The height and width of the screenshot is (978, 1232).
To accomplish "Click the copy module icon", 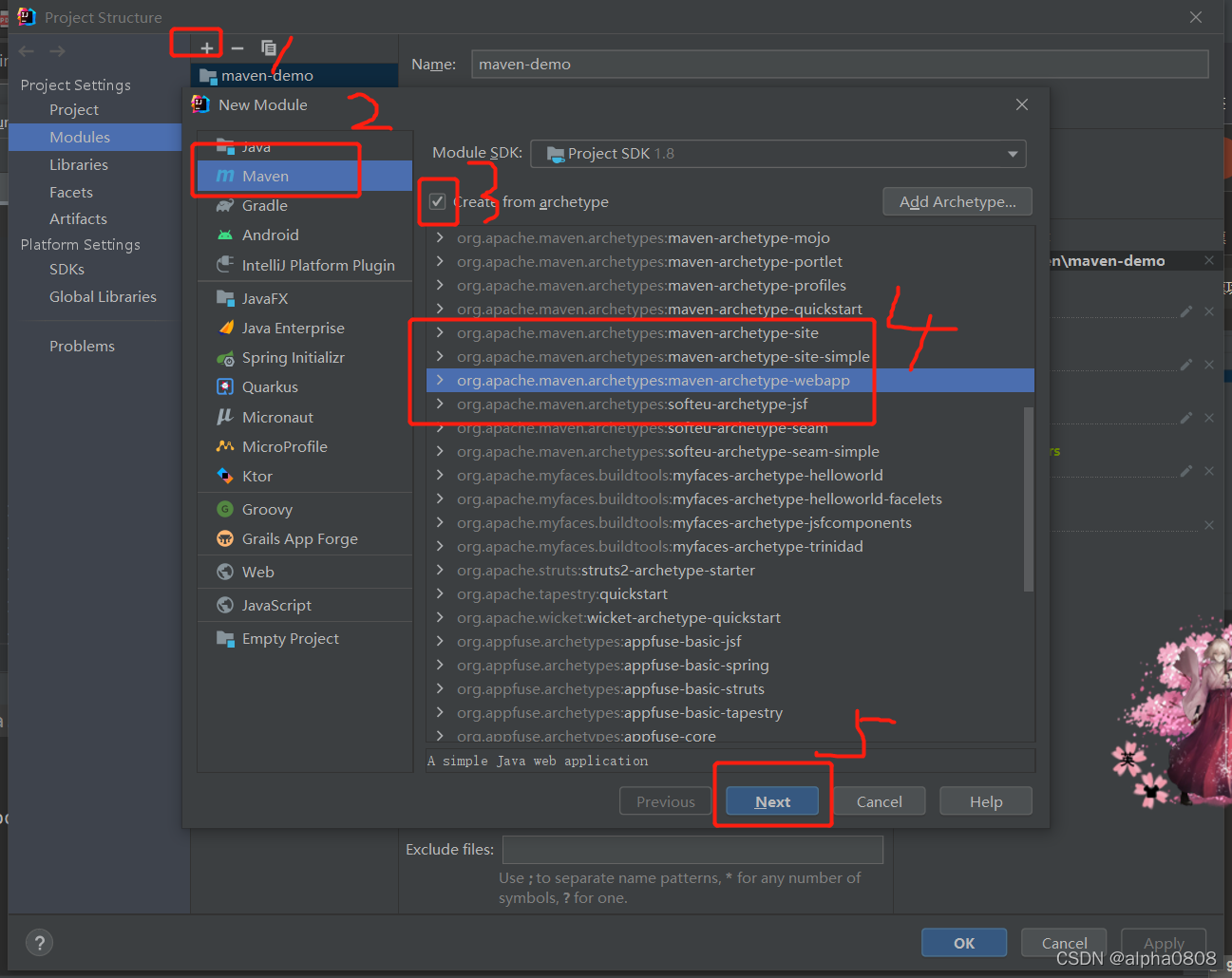I will [x=269, y=47].
